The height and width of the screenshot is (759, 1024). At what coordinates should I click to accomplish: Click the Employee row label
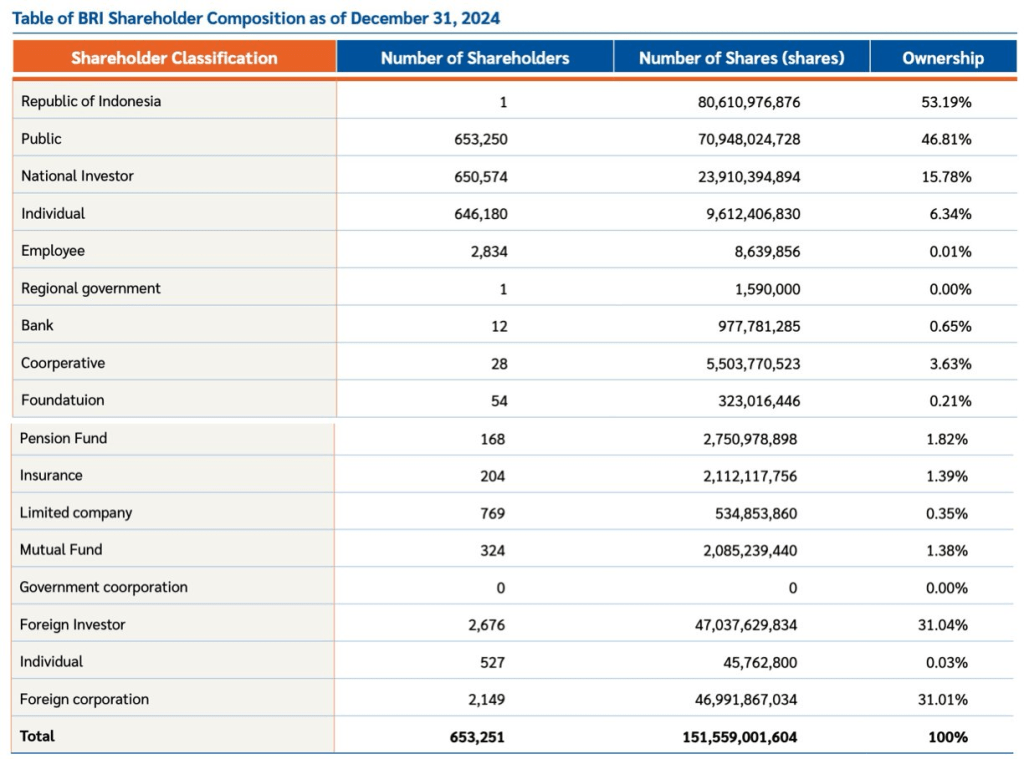53,251
